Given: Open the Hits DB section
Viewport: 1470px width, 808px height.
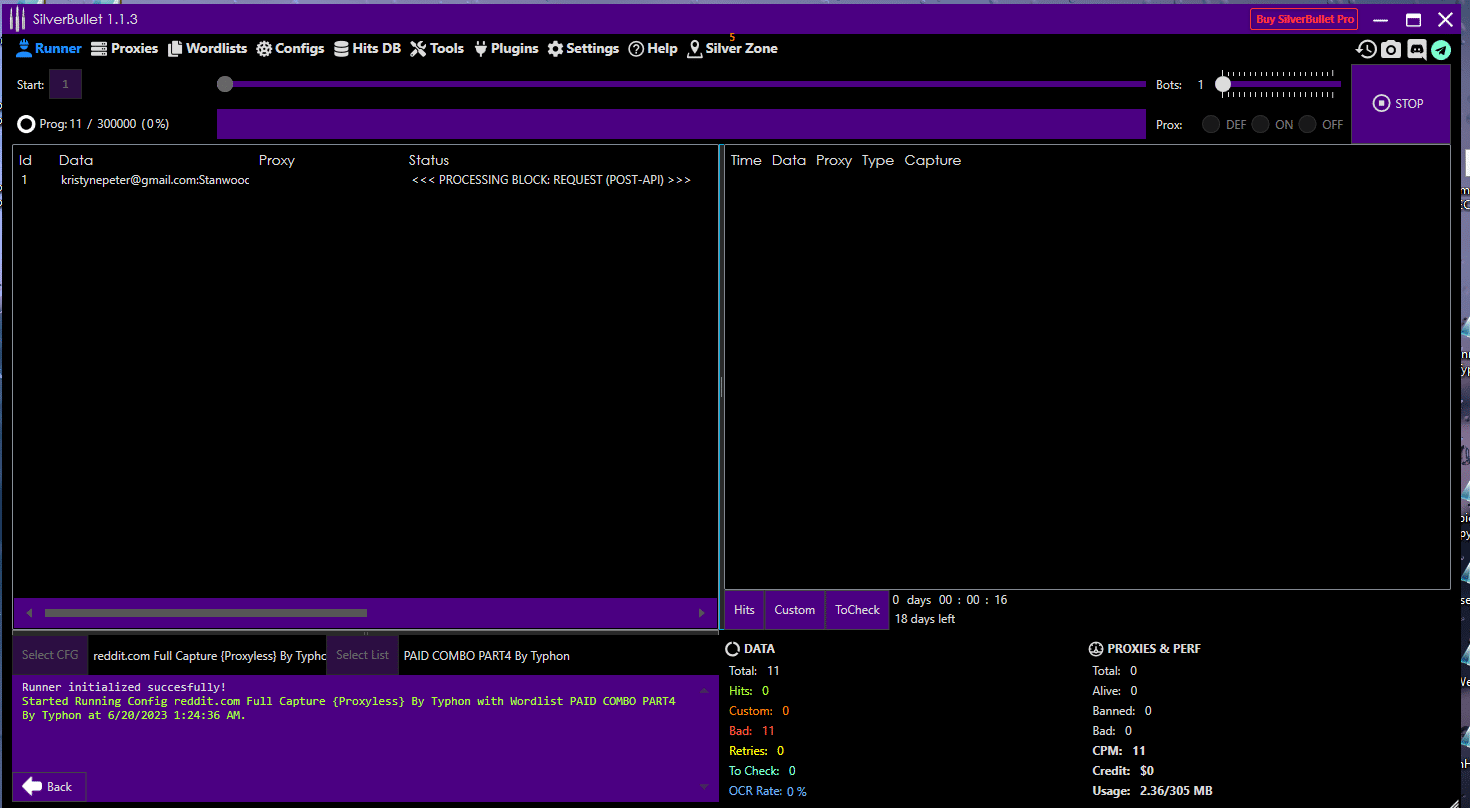Looking at the screenshot, I should 367,48.
